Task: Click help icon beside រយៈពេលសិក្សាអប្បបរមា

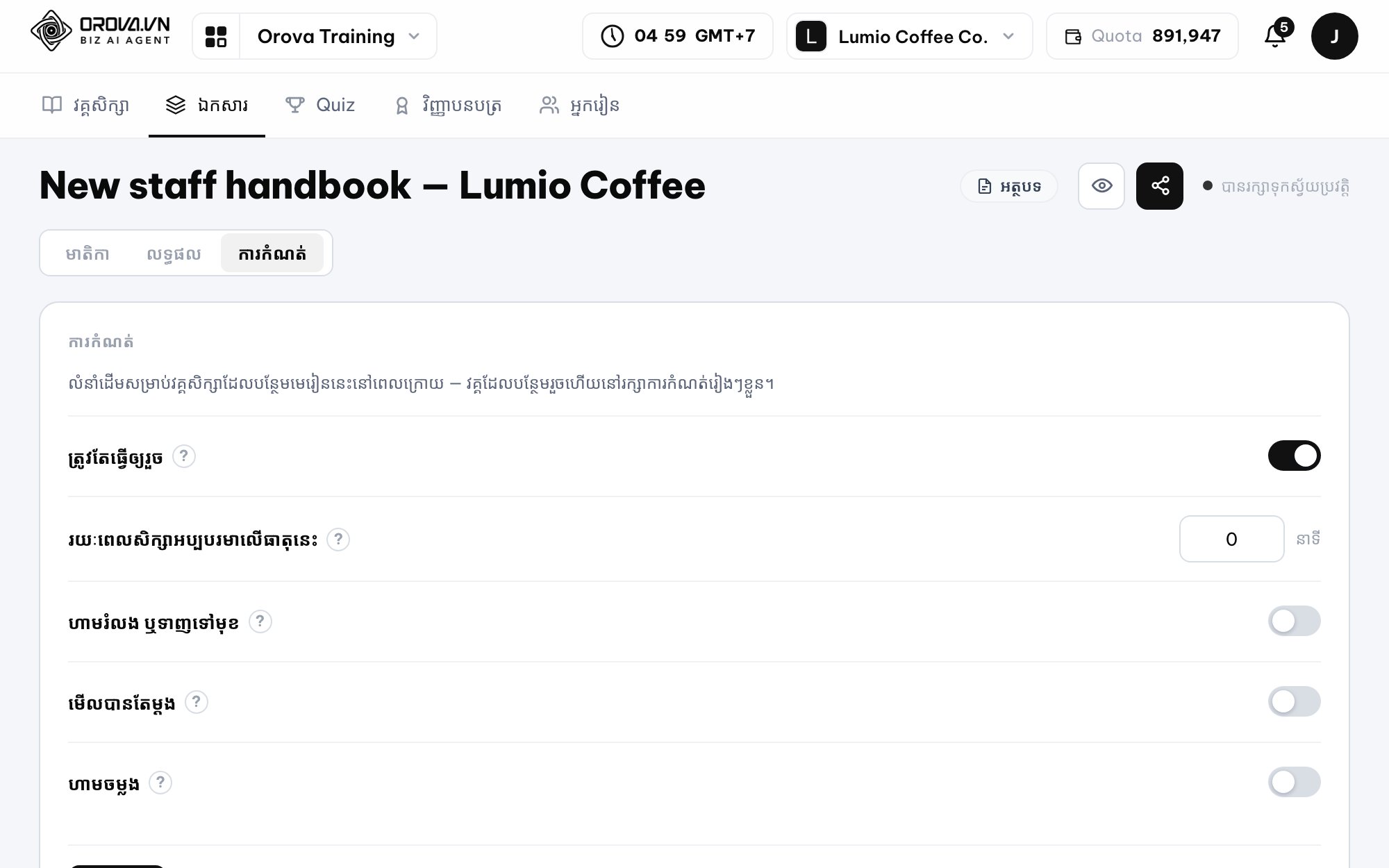Action: 338,539
